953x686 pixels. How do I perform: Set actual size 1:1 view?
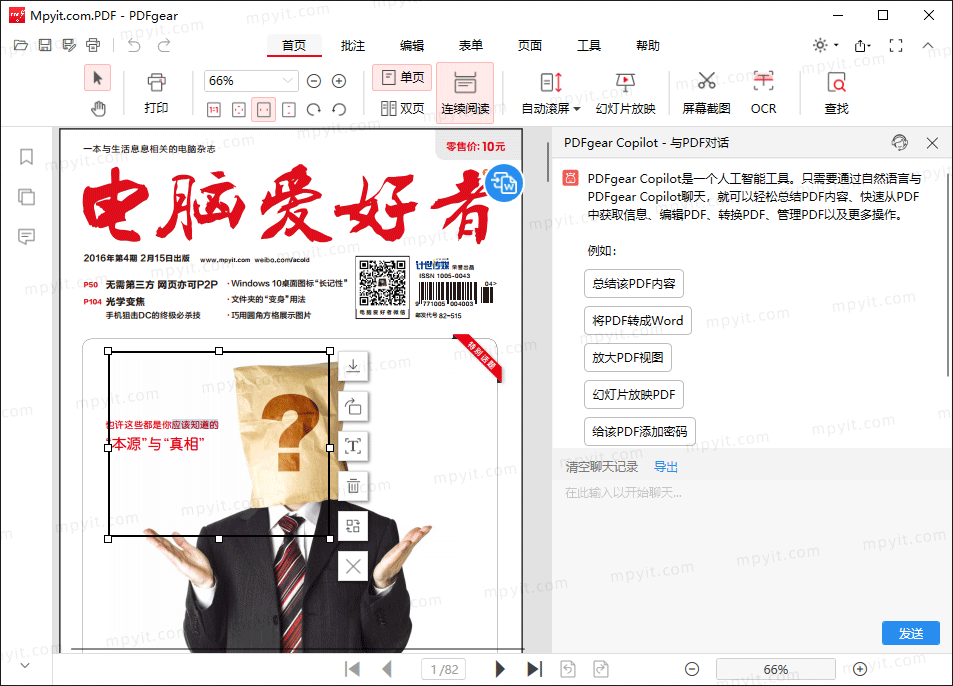pos(214,109)
